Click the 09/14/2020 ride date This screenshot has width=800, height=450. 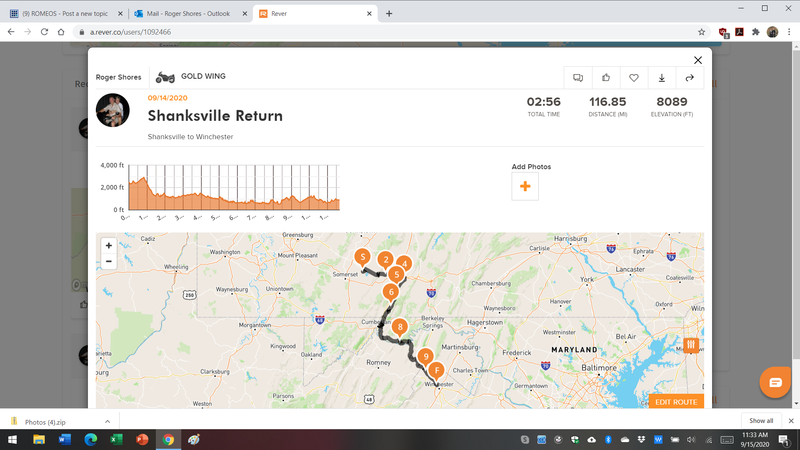pyautogui.click(x=167, y=98)
